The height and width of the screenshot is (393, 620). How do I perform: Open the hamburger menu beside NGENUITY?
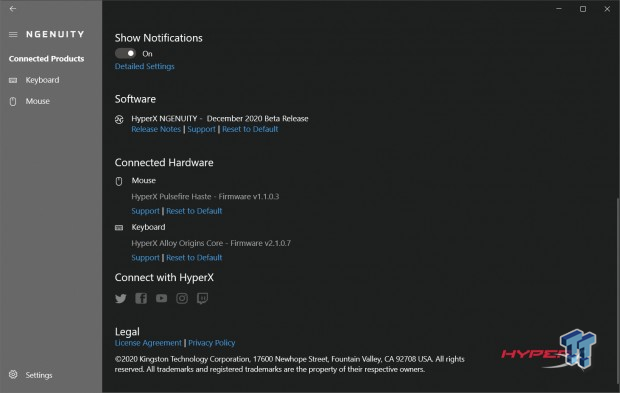point(13,34)
